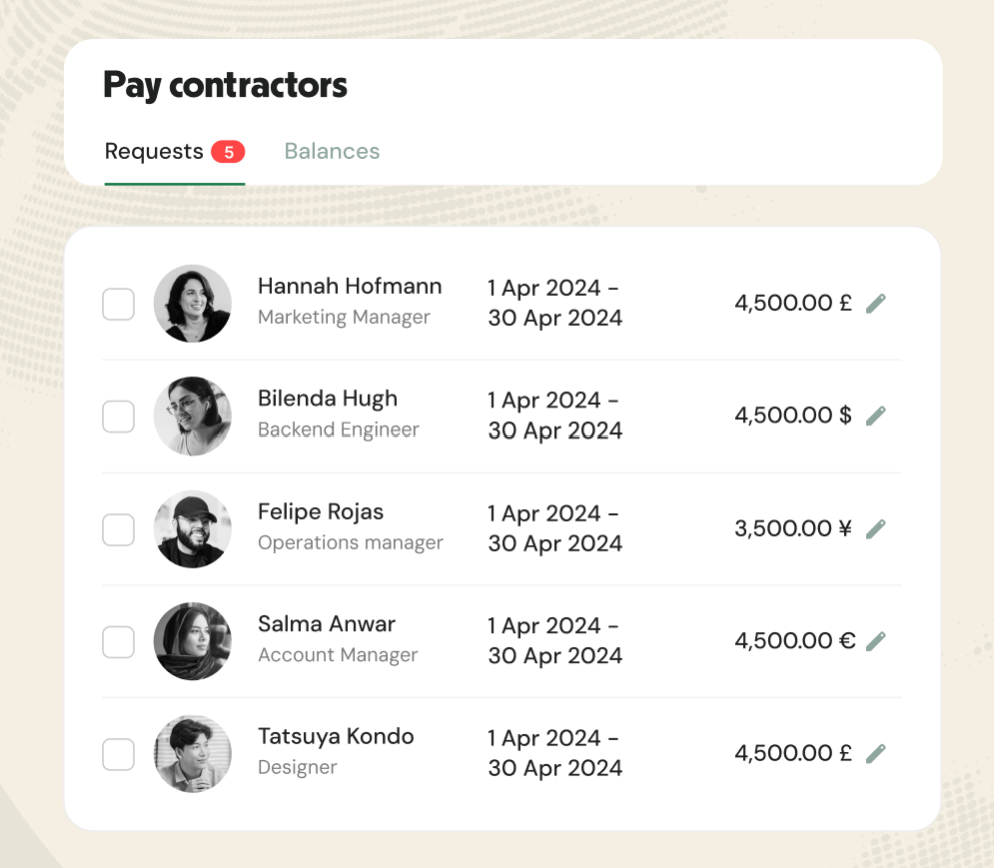Edit Tatsuya Kondo's payment amount

(x=876, y=753)
